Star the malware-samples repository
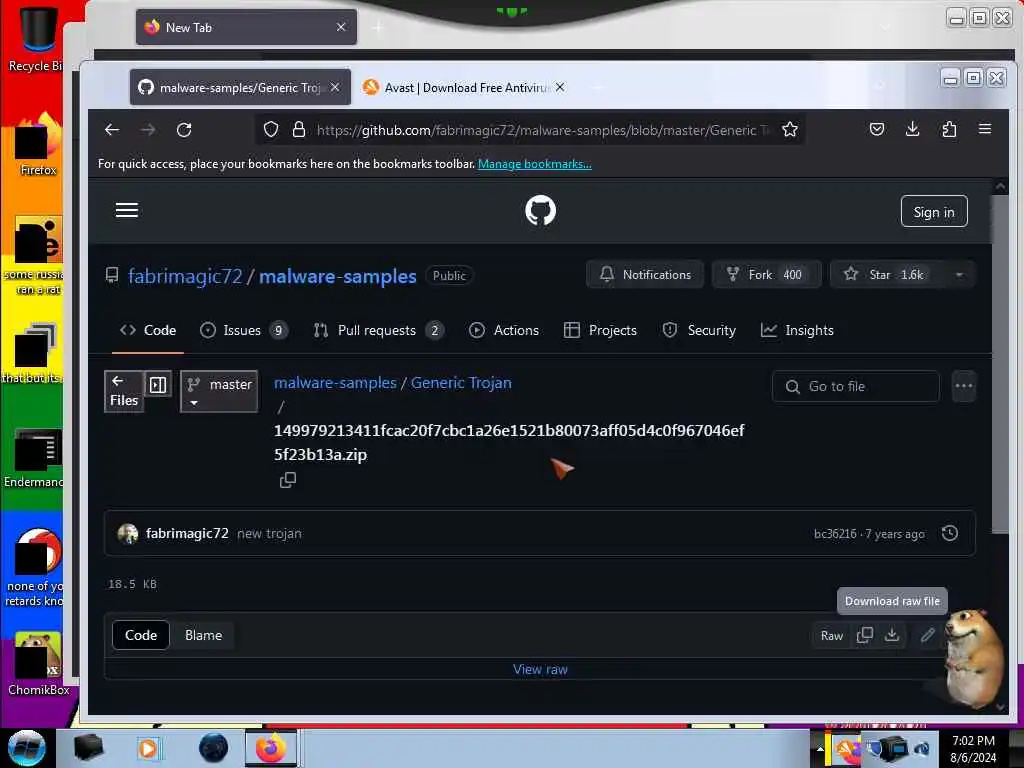The image size is (1024, 768). tap(887, 275)
